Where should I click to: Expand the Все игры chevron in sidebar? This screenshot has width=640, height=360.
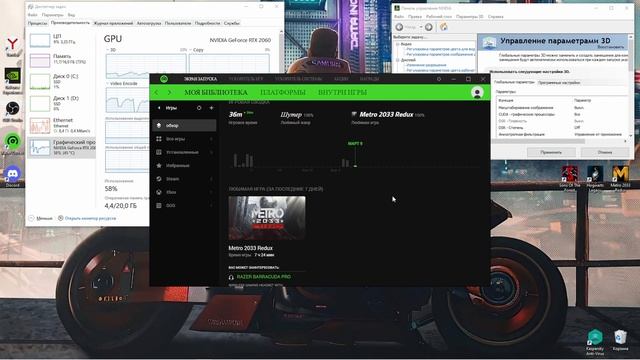[211, 139]
